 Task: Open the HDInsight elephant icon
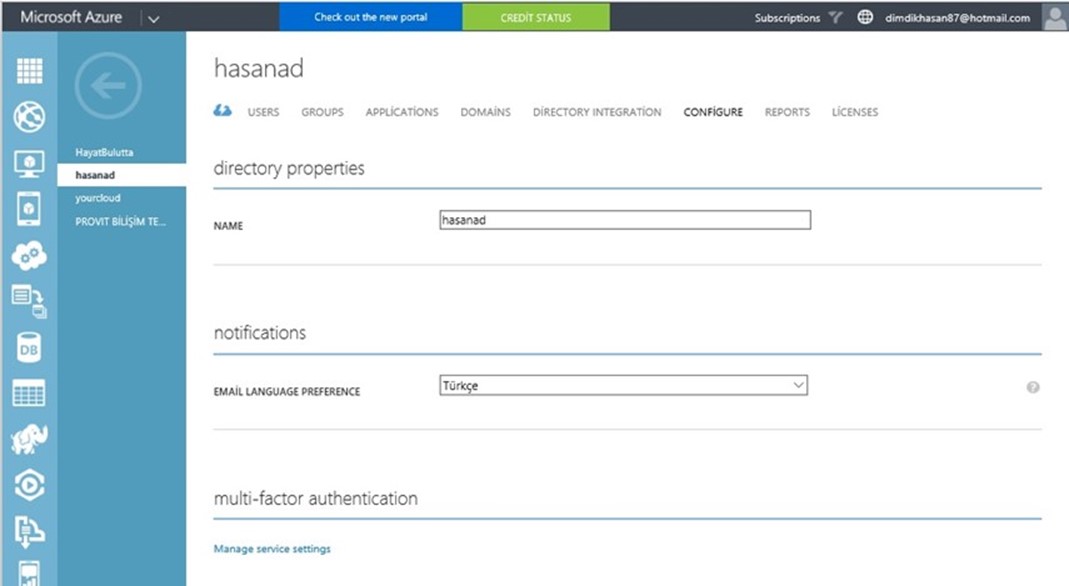(29, 440)
